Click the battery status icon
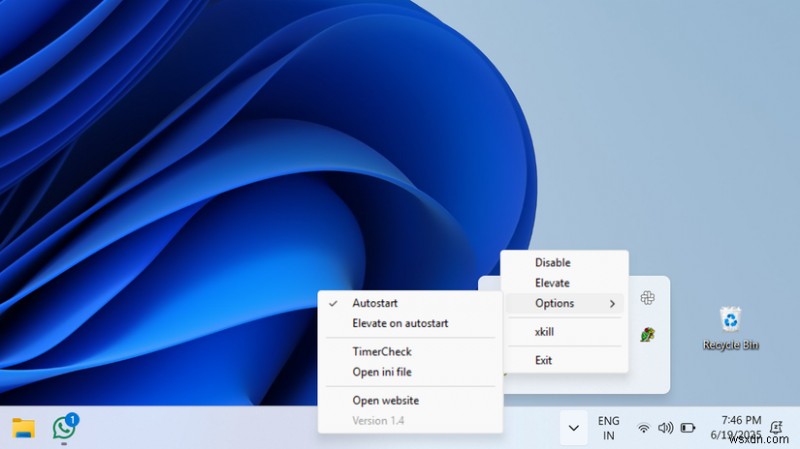 click(688, 428)
